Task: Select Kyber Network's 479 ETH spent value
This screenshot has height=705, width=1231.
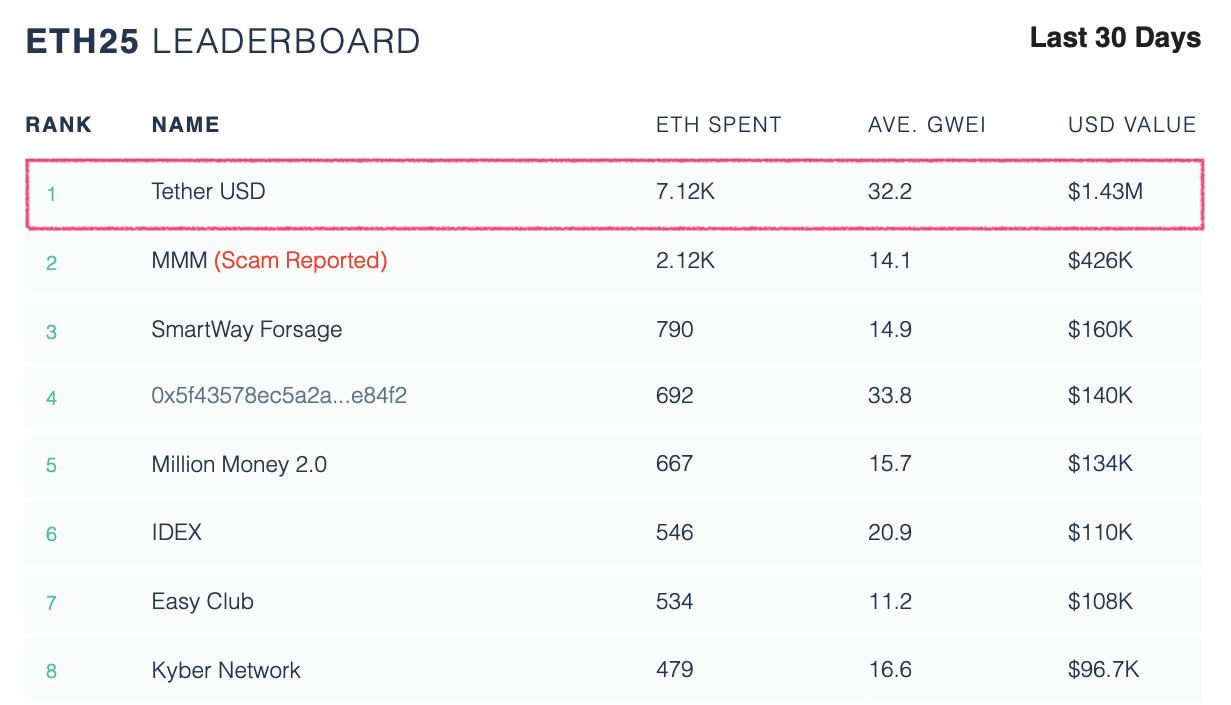Action: click(x=675, y=670)
